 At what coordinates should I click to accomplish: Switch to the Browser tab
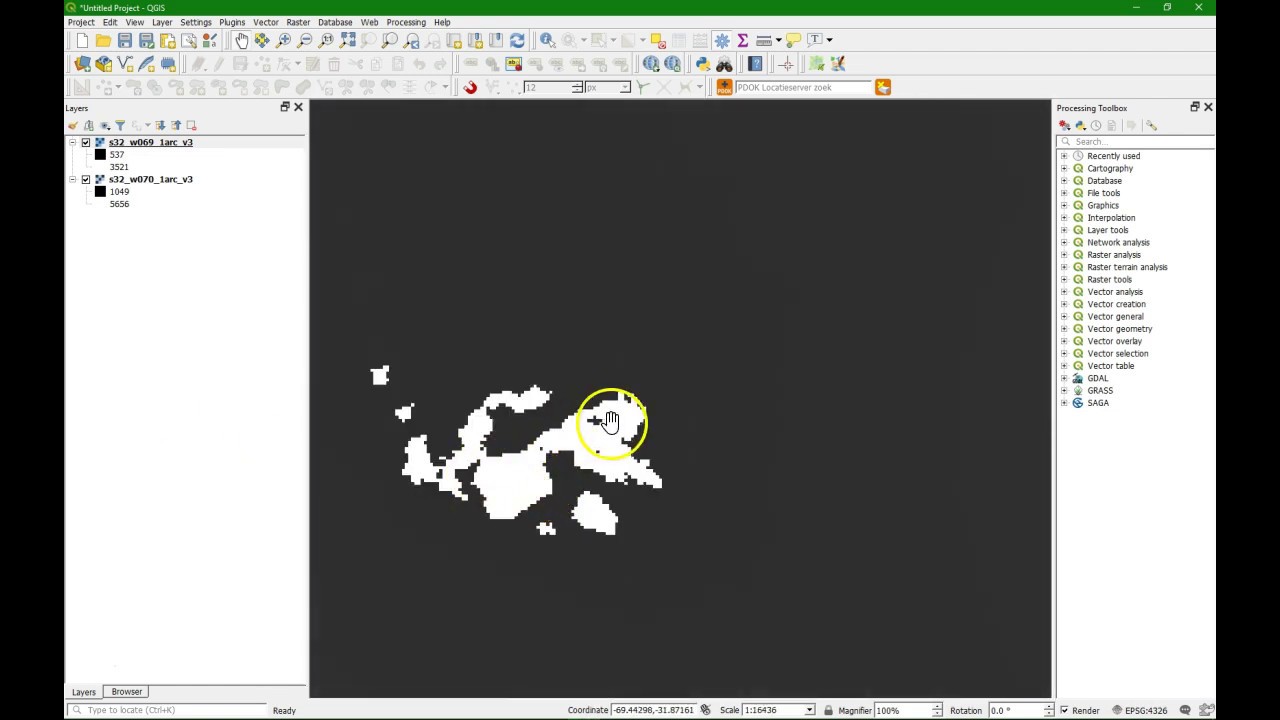(x=127, y=692)
